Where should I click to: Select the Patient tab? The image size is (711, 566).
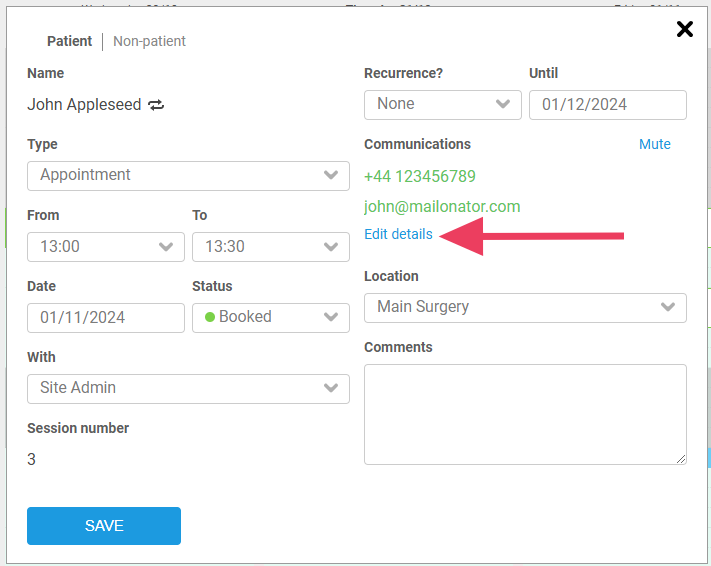[x=69, y=41]
